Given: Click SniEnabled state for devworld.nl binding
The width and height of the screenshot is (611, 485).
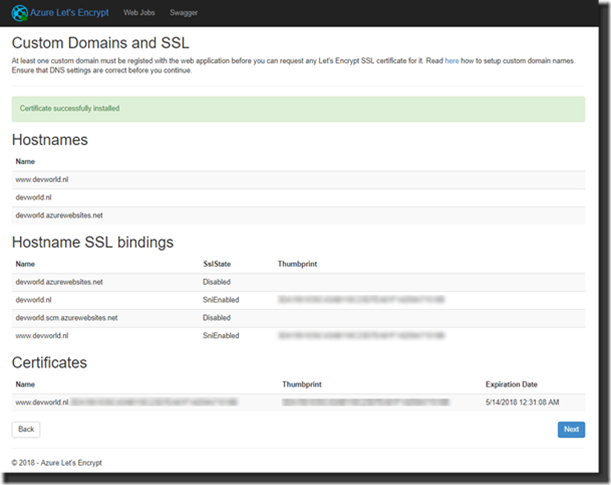Looking at the screenshot, I should coord(221,300).
